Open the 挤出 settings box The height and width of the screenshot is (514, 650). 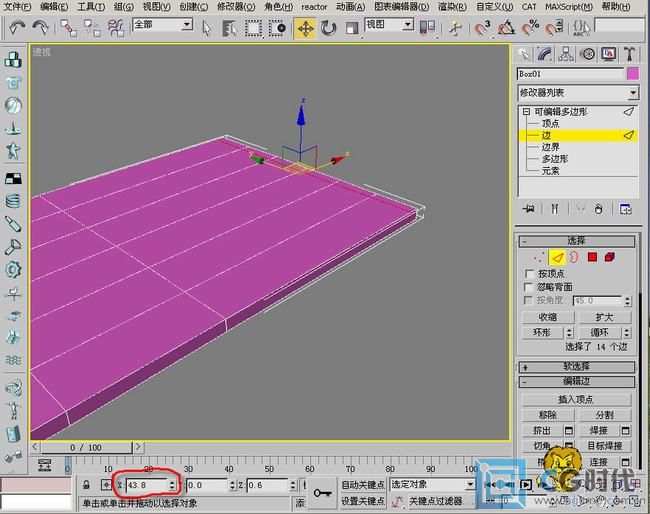pos(569,431)
